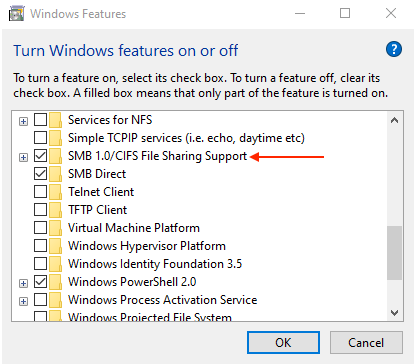The width and height of the screenshot is (414, 364).
Task: Expand the Windows PowerShell 2.0 node
Action: point(23,283)
